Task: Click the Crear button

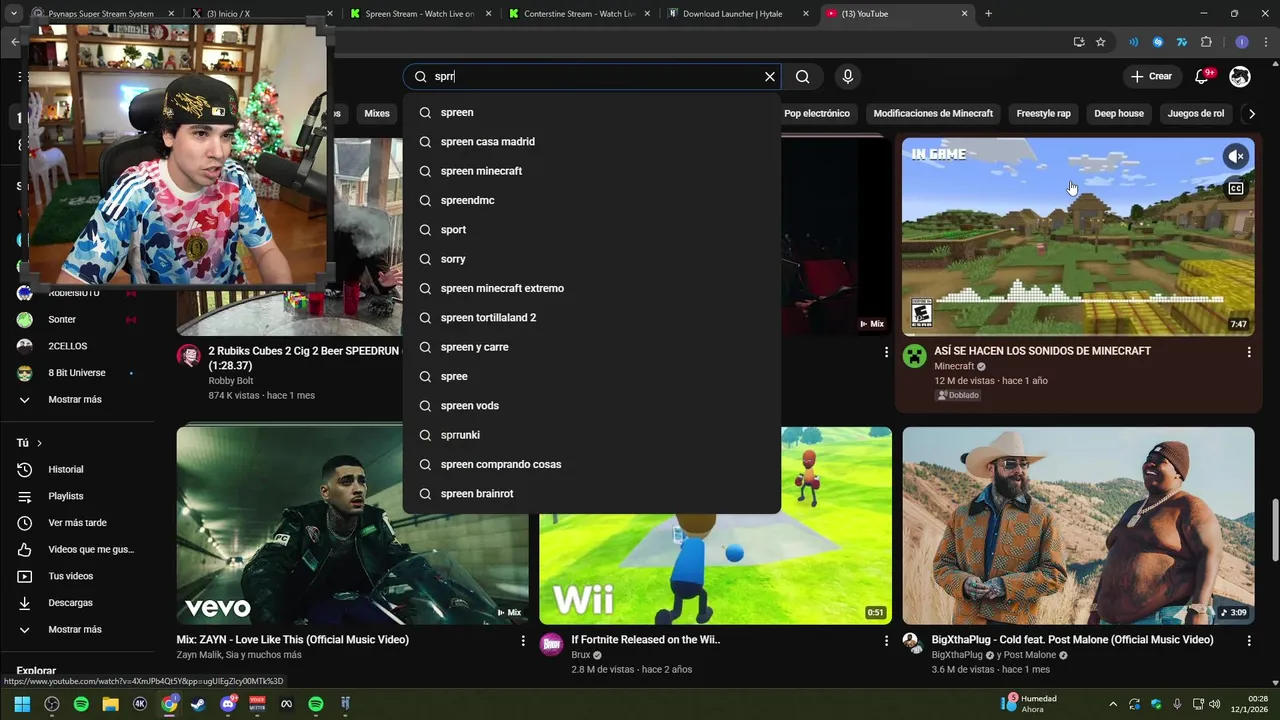Action: coord(1151,77)
